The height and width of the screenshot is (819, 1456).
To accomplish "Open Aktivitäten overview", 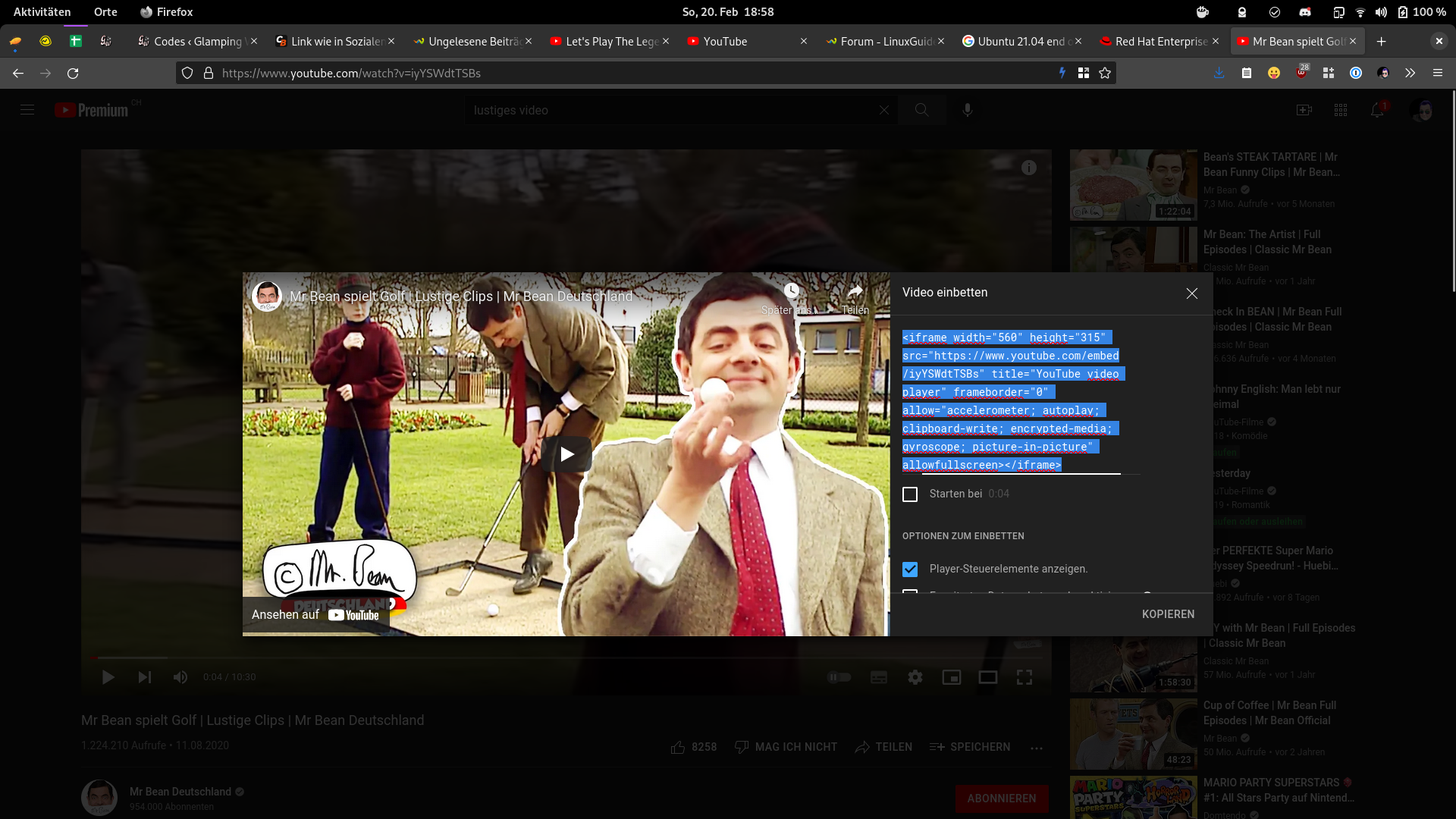I will pos(42,12).
